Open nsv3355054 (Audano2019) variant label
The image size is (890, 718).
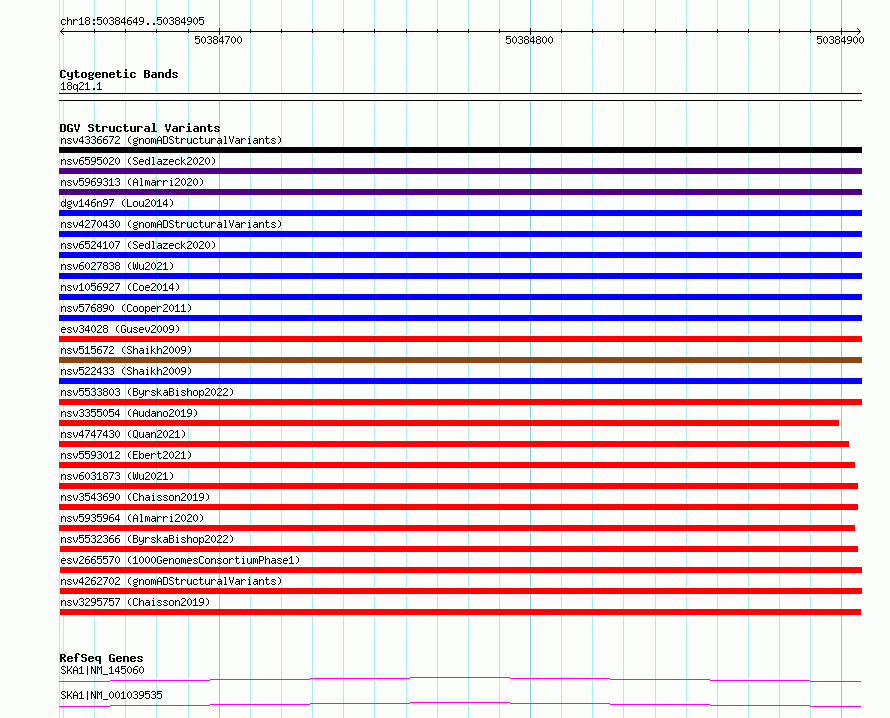(x=129, y=413)
